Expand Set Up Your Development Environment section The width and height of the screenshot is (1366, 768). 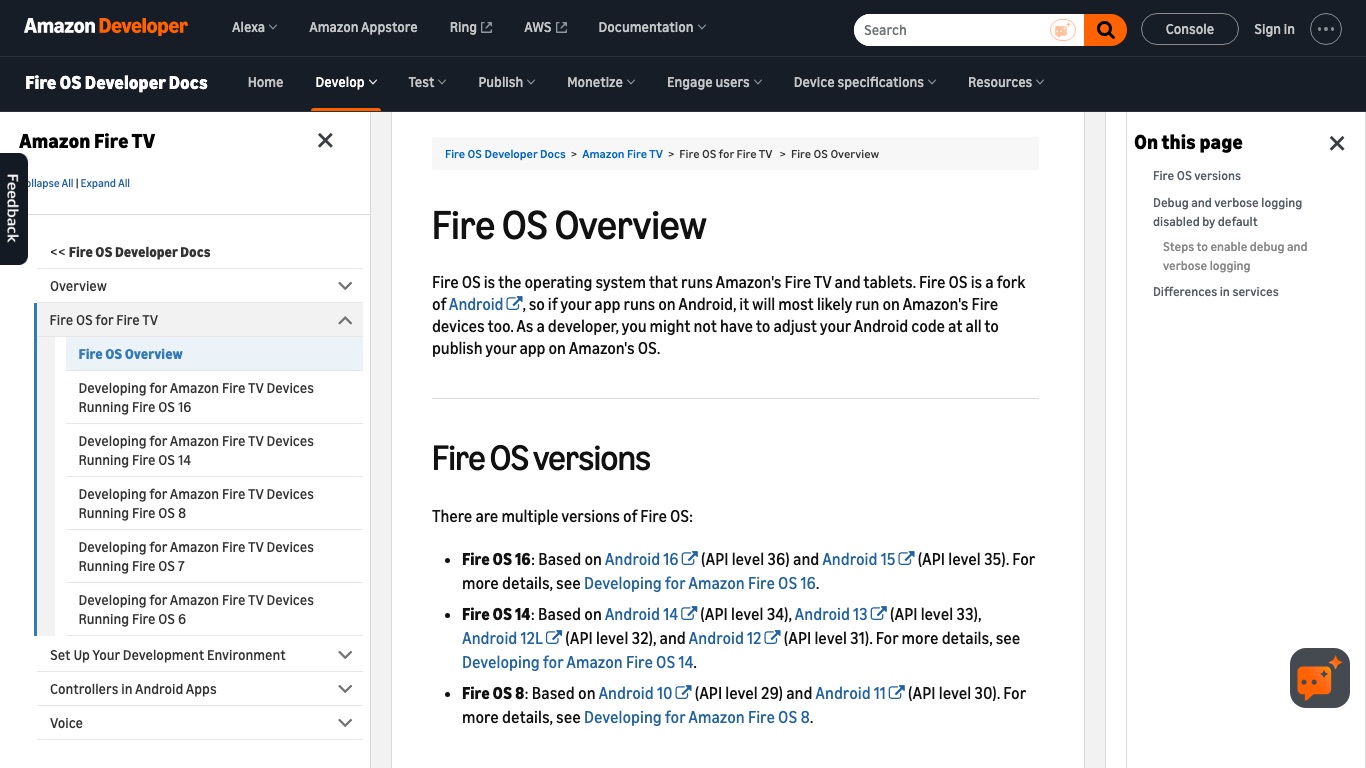tap(200, 655)
